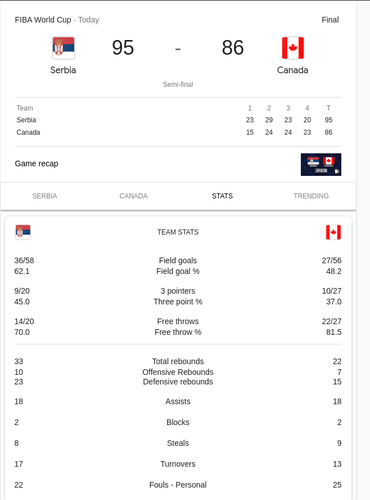Click the Serbia team name under flag

[63, 70]
